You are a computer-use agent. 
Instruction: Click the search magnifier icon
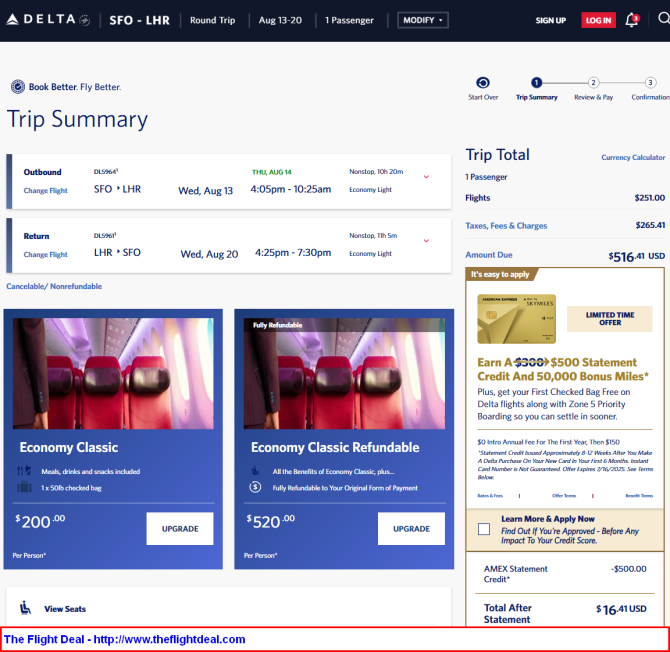664,18
